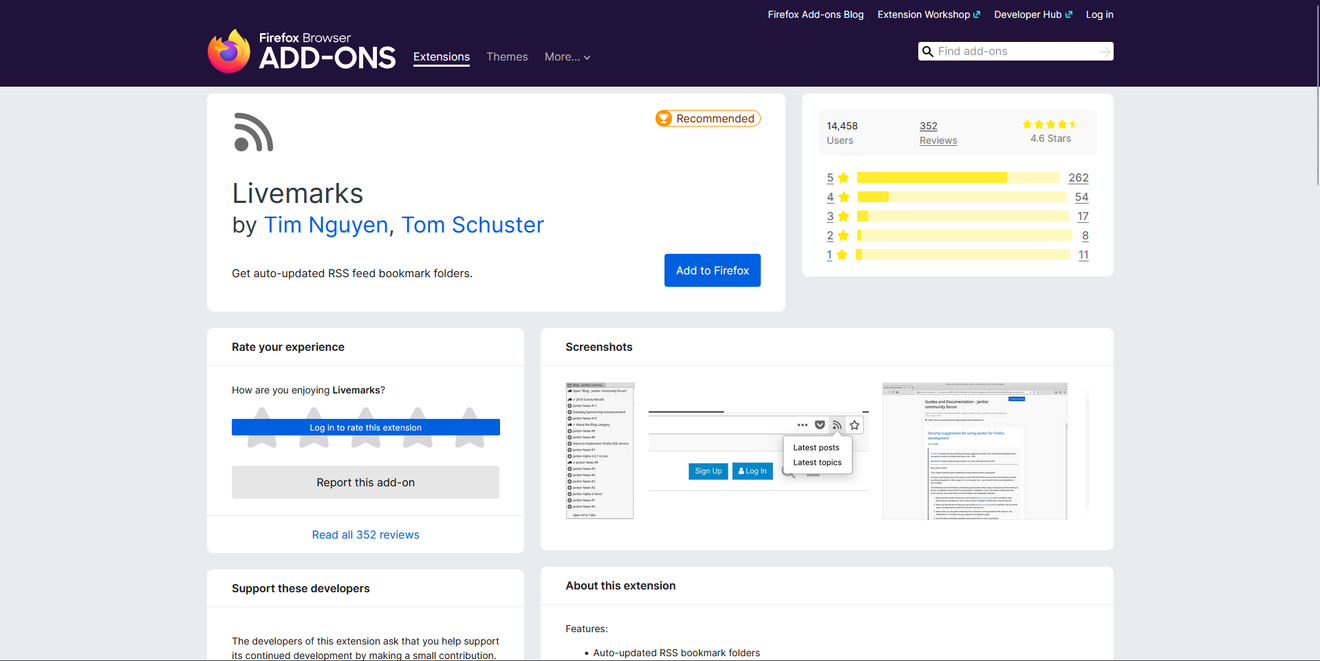Open author Tim Nguyen's profile
Viewport: 1320px width, 661px height.
(x=325, y=225)
